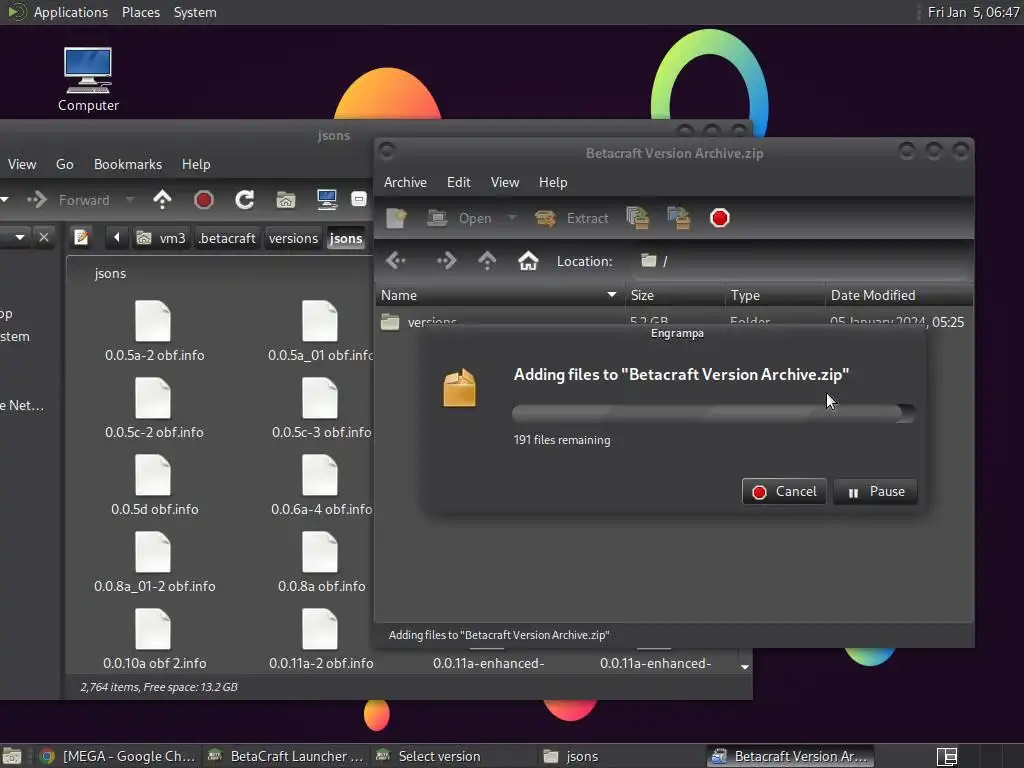Close the file manager side pane
This screenshot has height=768, width=1024.
click(x=44, y=237)
